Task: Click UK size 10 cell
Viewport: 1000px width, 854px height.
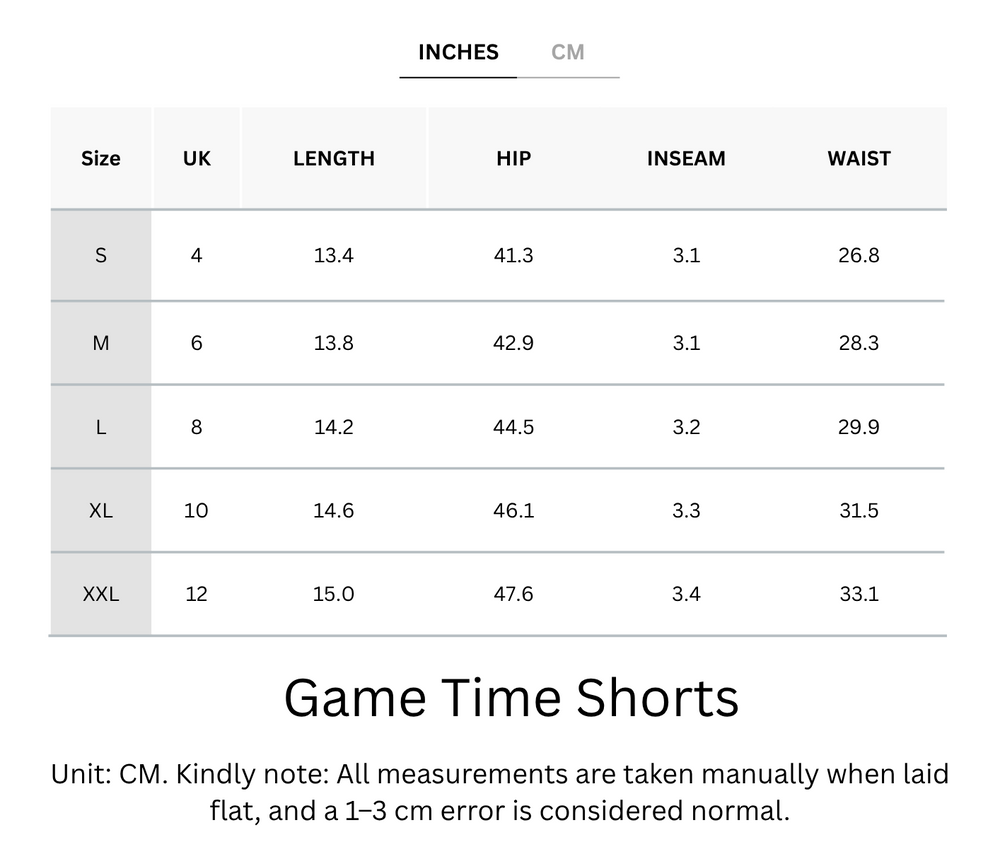Action: click(x=196, y=510)
